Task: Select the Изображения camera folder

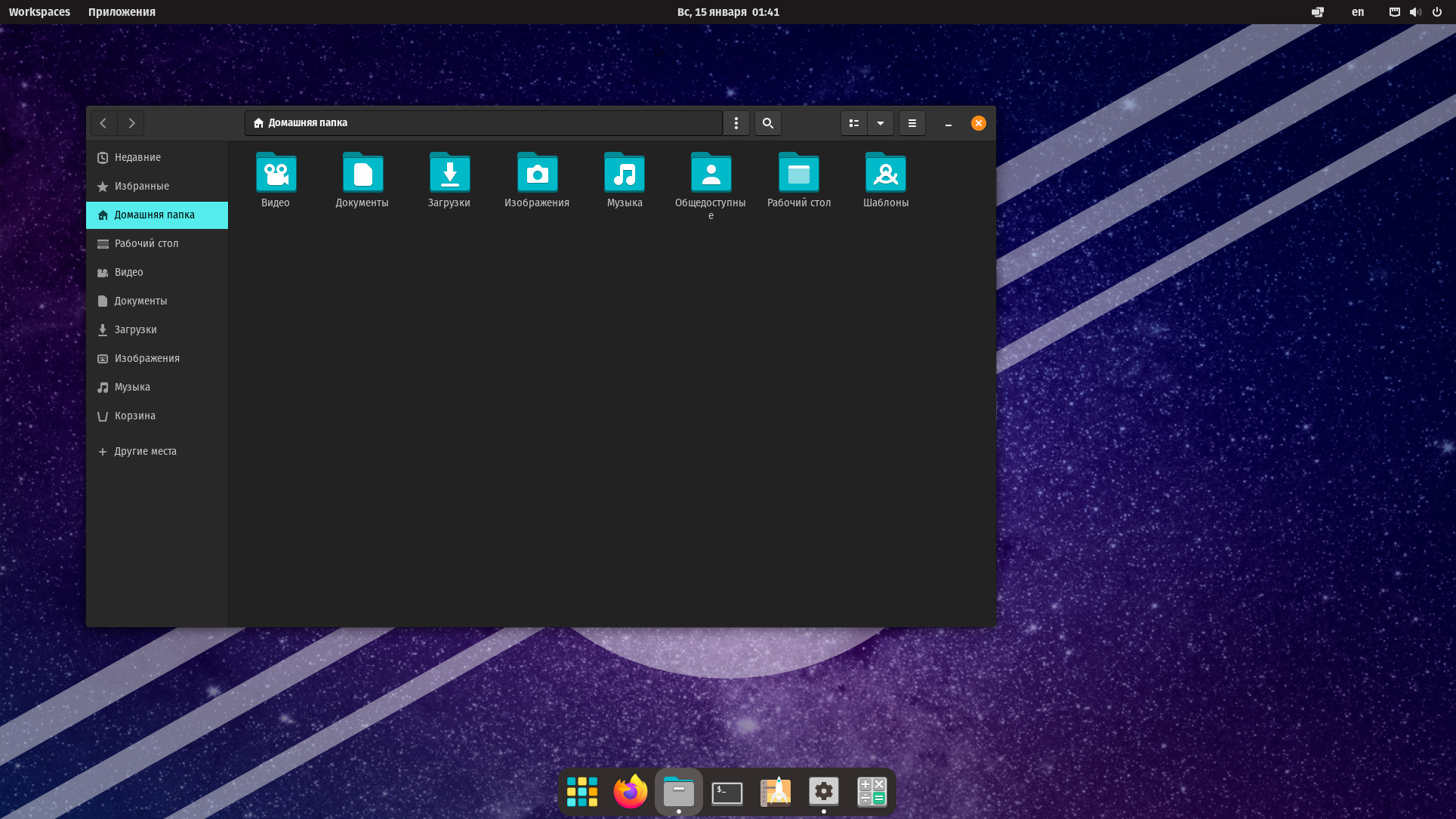Action: [x=537, y=174]
